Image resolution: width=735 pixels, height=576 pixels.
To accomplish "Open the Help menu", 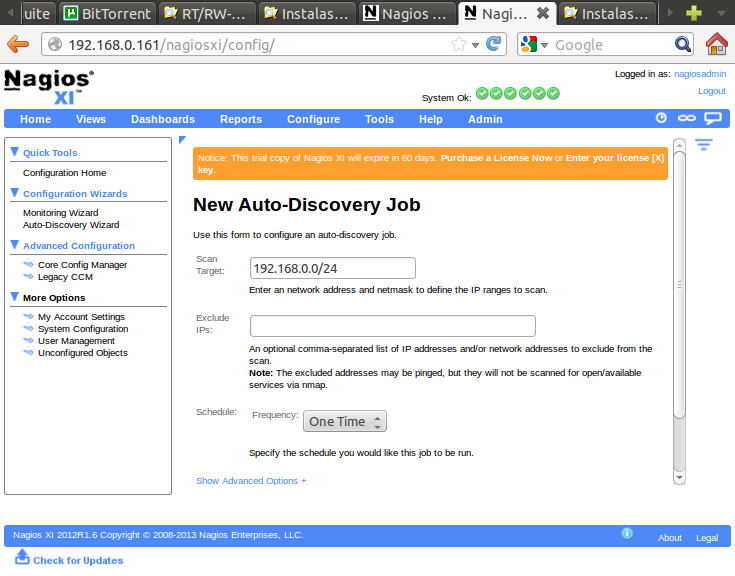I will coord(430,119).
